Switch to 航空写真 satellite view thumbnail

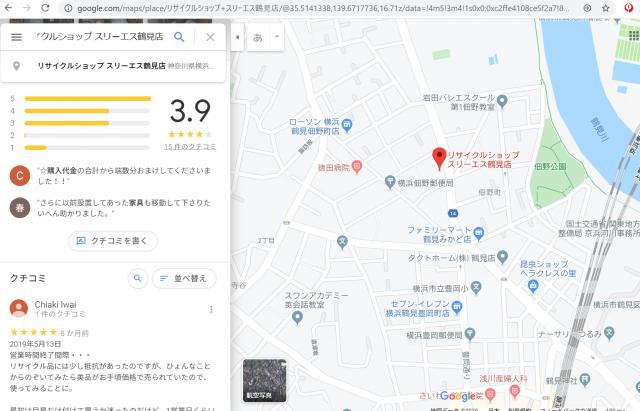click(264, 380)
